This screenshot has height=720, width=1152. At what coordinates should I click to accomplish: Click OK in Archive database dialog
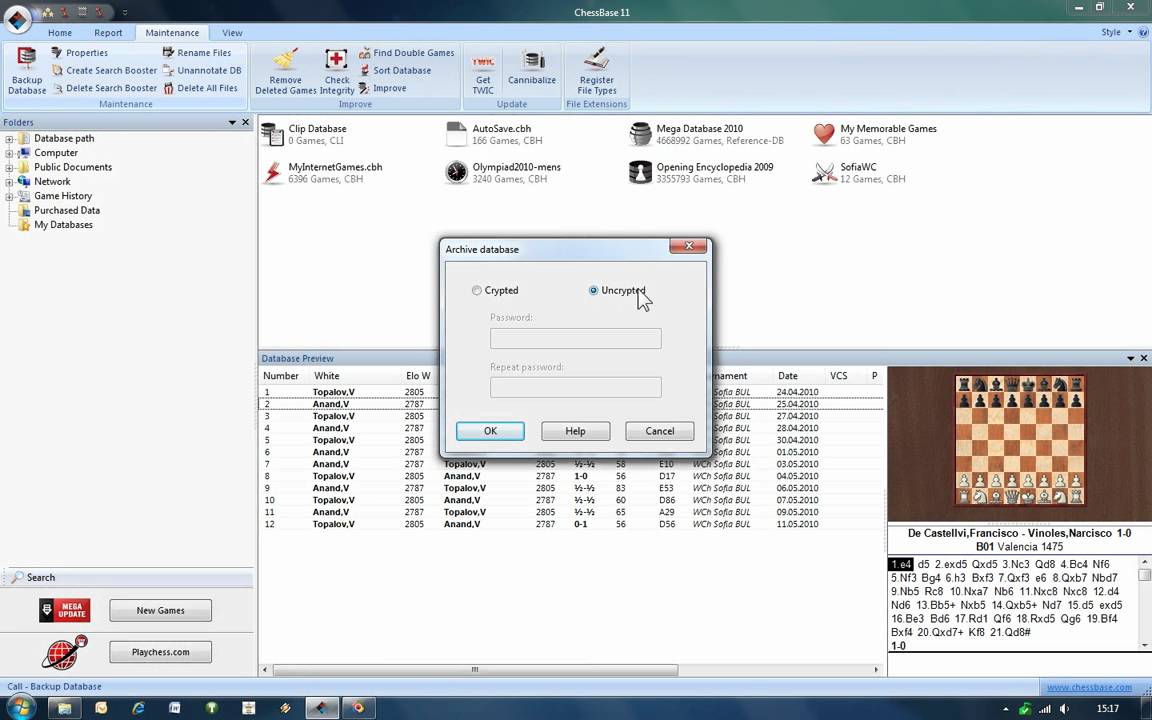click(490, 431)
